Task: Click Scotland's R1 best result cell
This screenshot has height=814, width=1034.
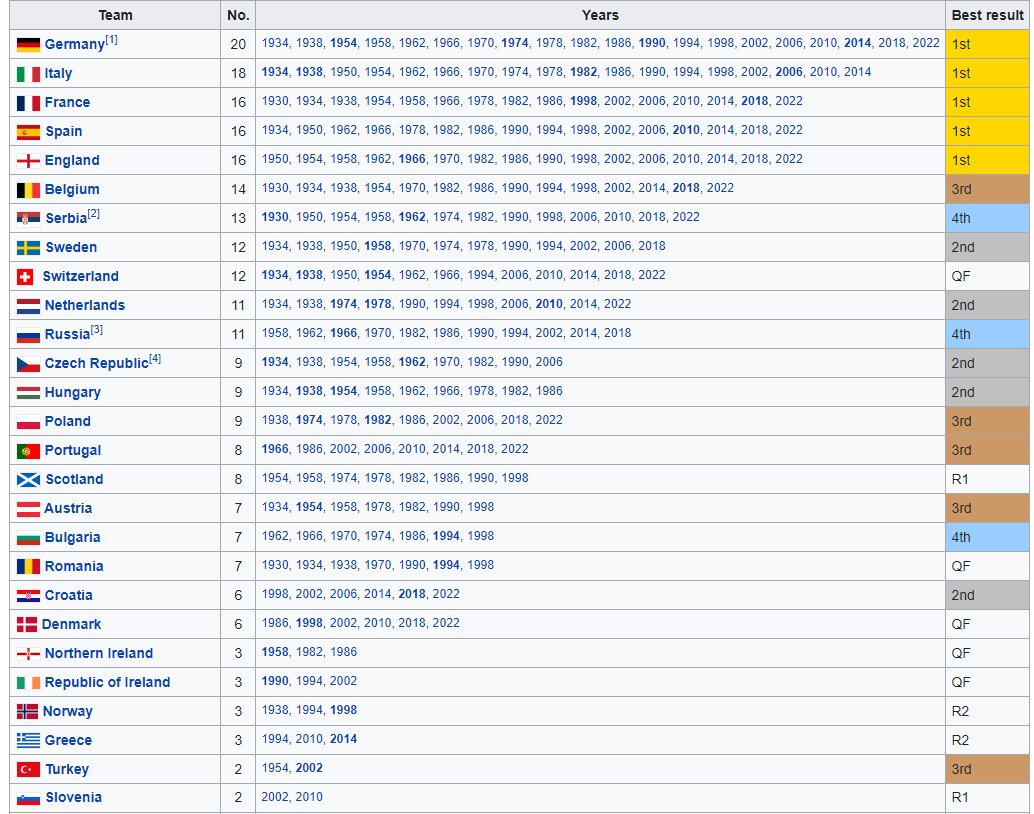Action: pos(987,480)
